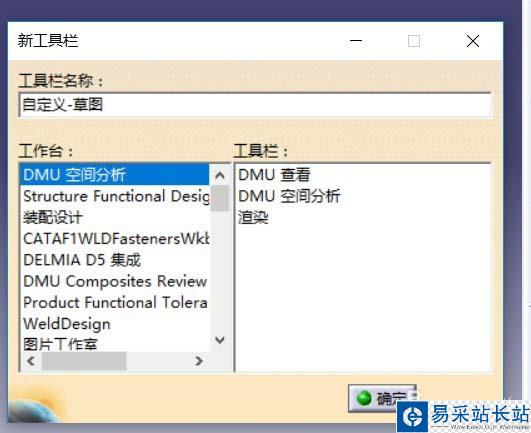Click workbench list scroll up arrow
531x433 pixels.
(220, 175)
